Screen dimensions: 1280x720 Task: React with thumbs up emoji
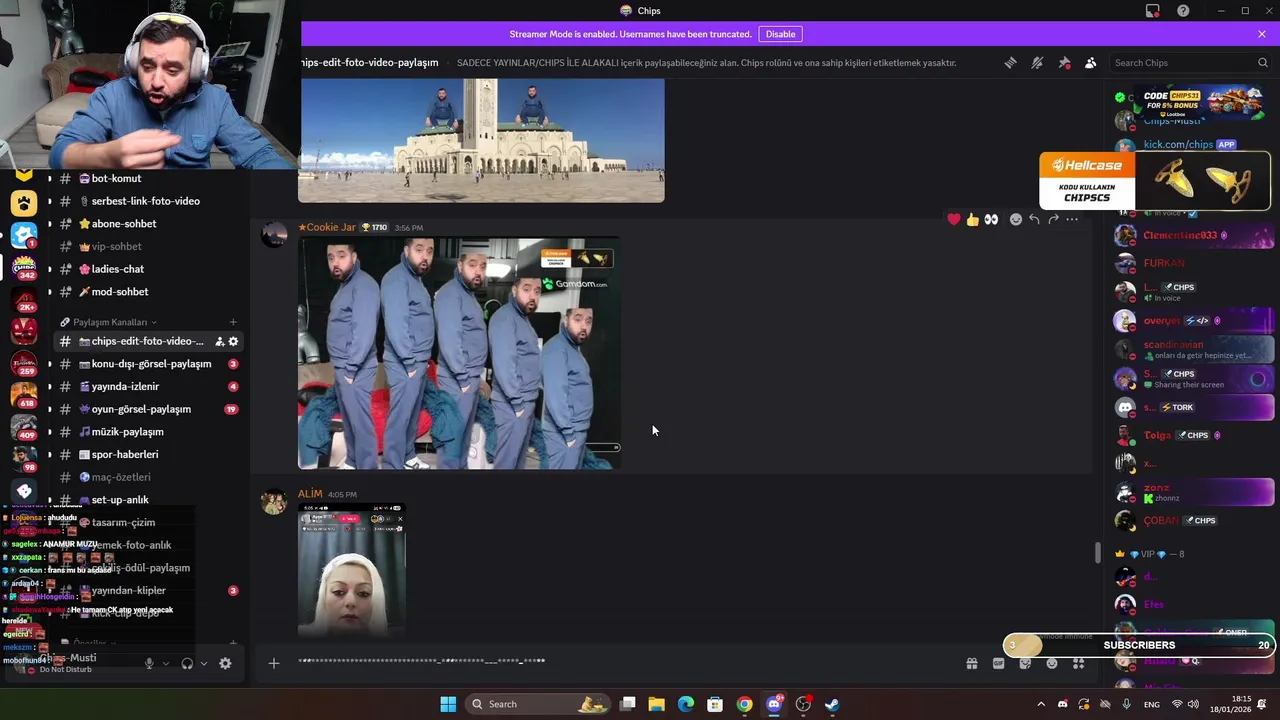click(972, 219)
